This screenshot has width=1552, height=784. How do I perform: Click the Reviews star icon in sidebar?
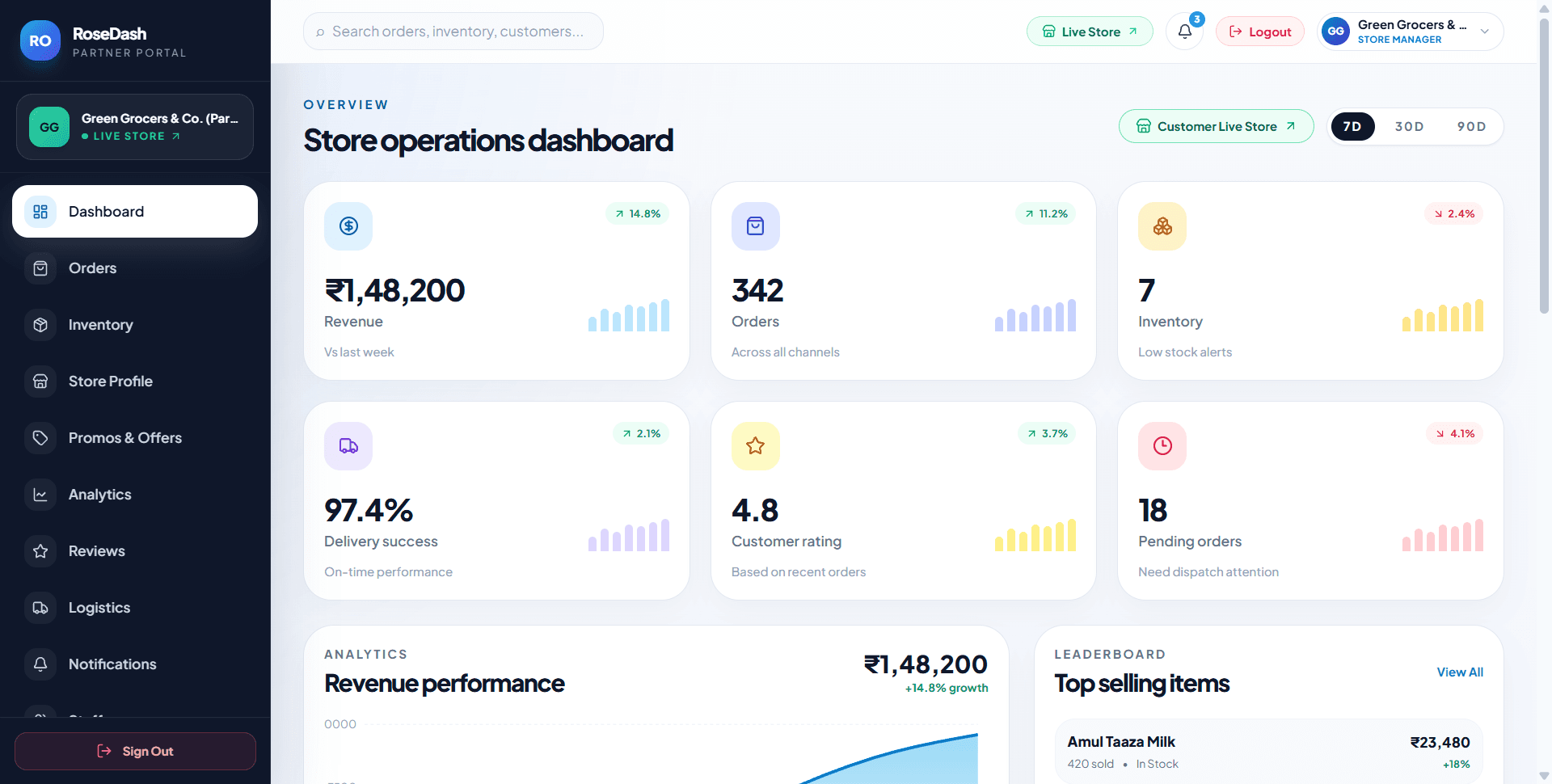tap(40, 551)
